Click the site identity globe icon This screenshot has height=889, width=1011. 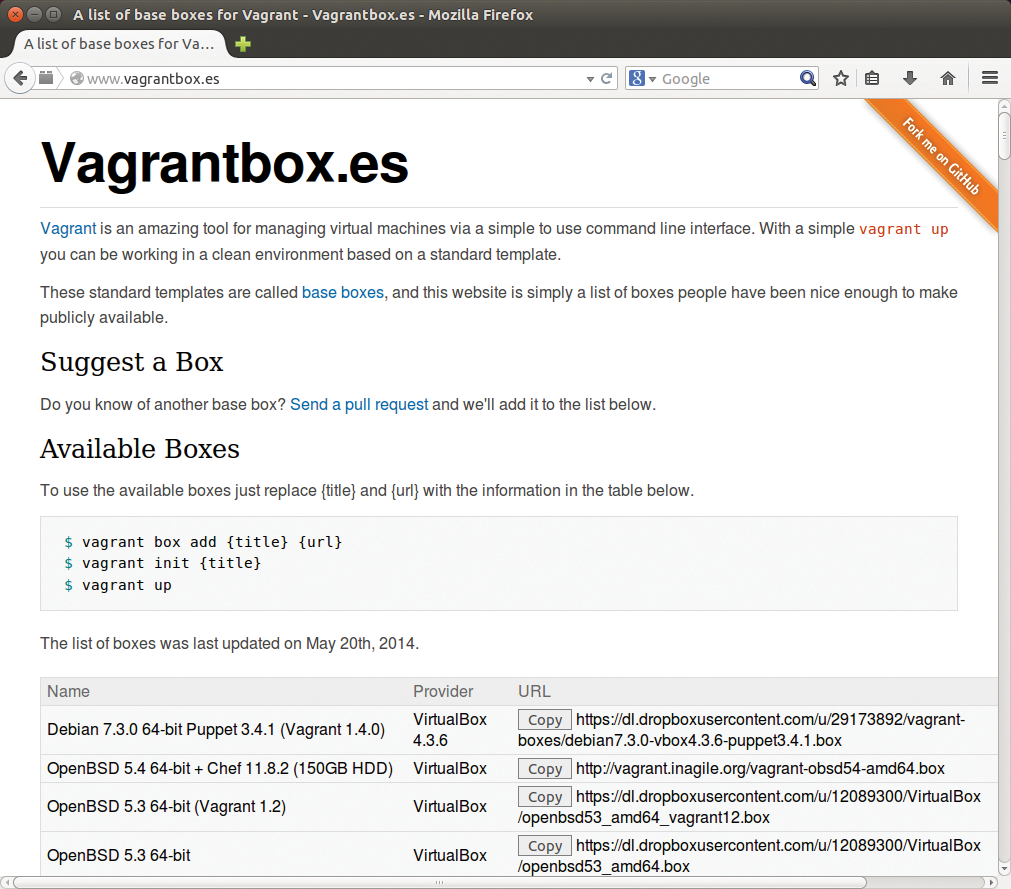(x=75, y=78)
